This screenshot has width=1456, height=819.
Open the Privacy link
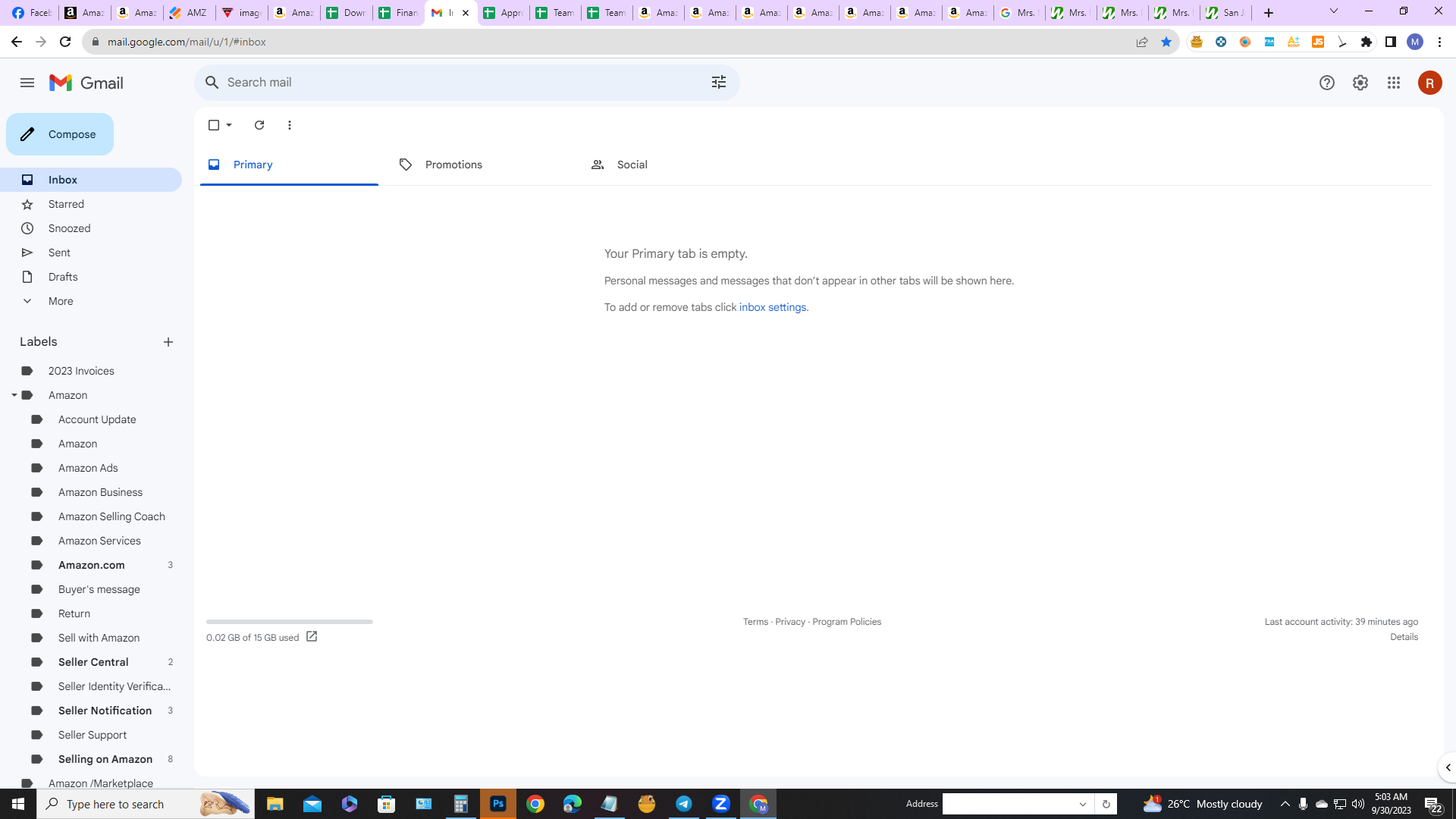[x=790, y=622]
